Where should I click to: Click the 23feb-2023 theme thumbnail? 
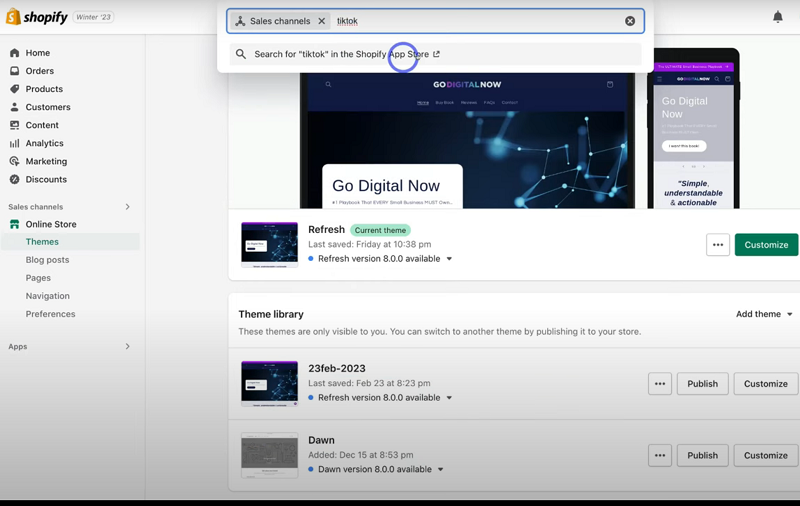pyautogui.click(x=269, y=384)
